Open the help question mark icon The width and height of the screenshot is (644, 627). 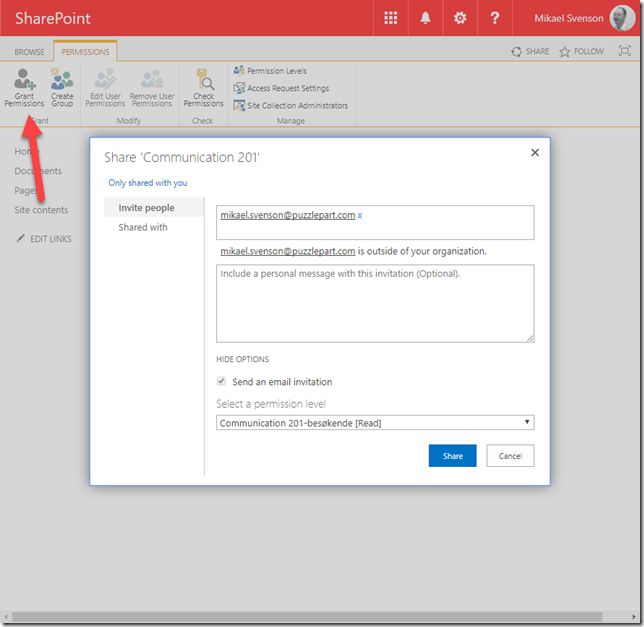coord(494,18)
